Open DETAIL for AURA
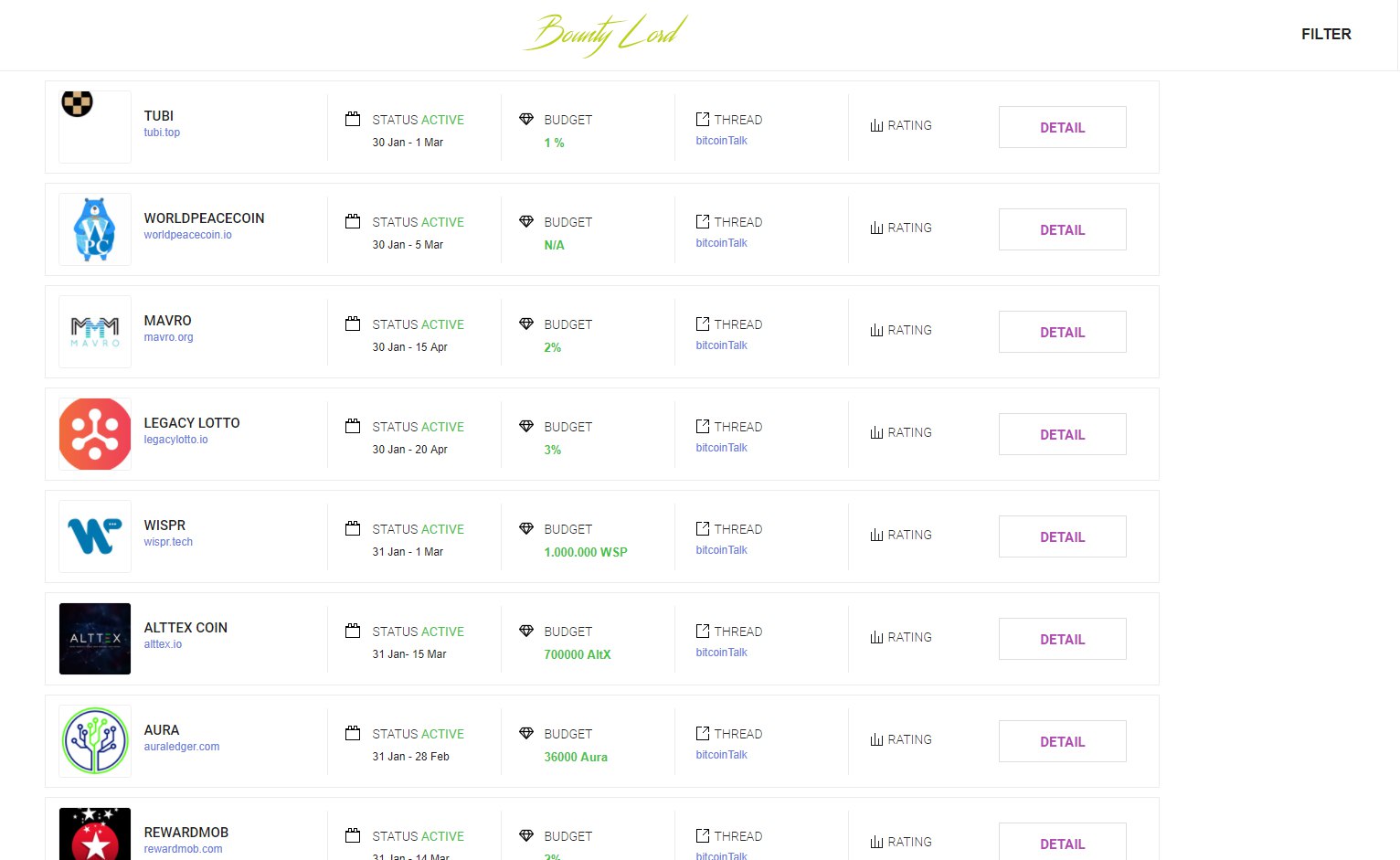 point(1062,741)
